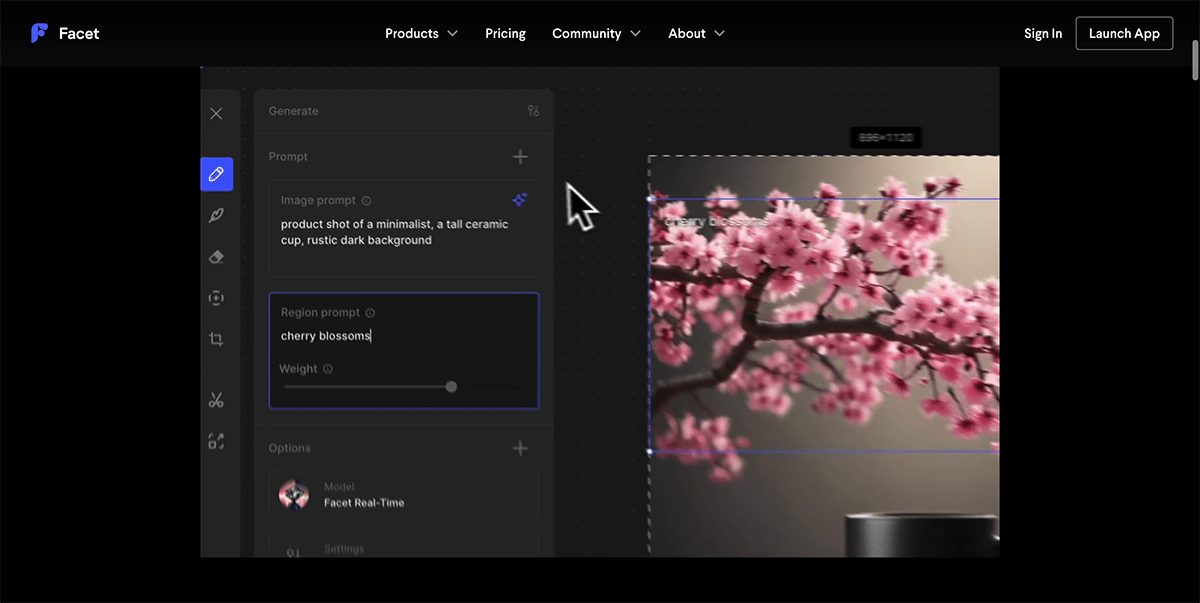Viewport: 1200px width, 603px height.
Task: Open the Pricing page
Action: [x=505, y=33]
